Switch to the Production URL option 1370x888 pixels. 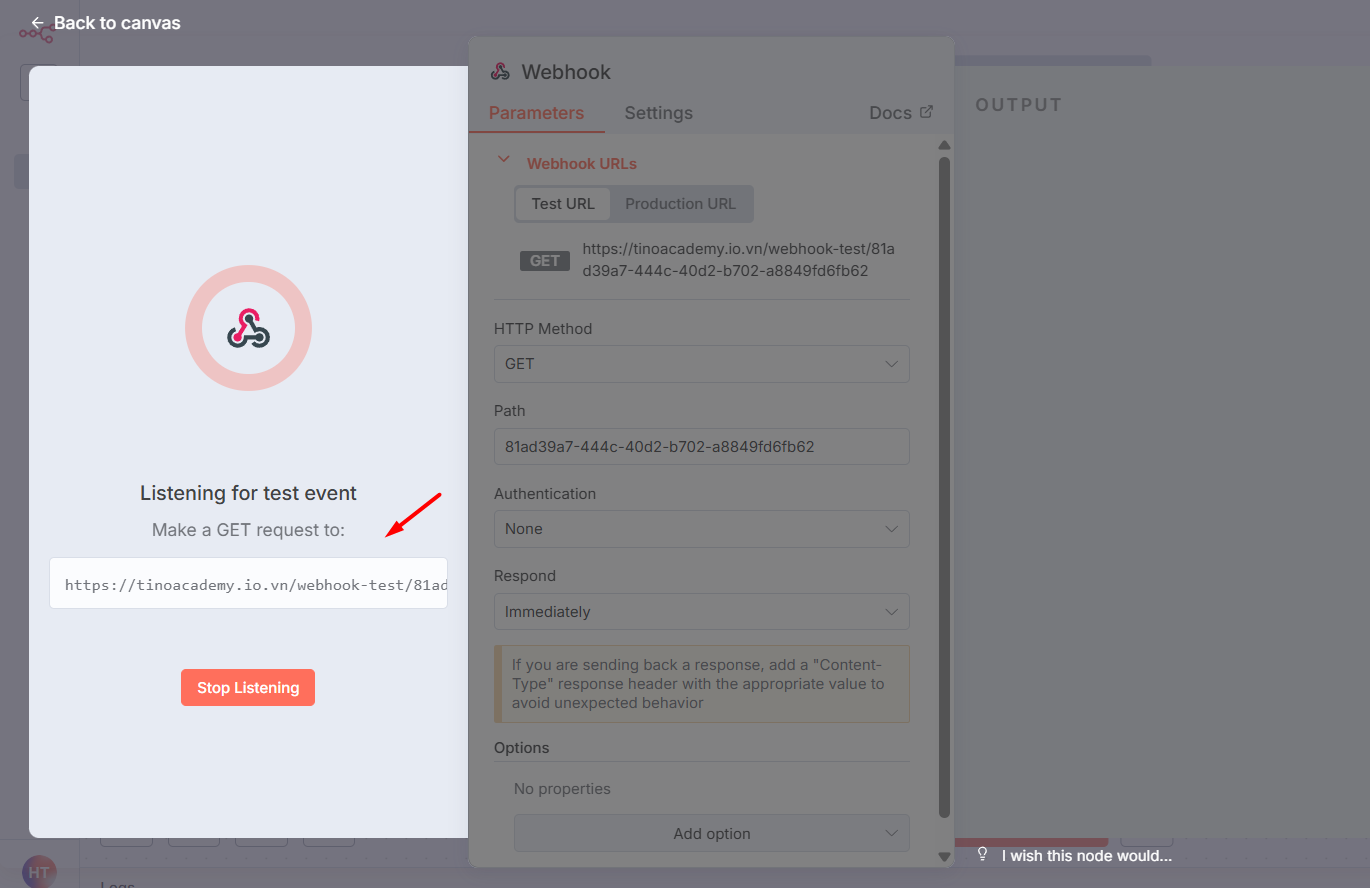click(x=680, y=203)
